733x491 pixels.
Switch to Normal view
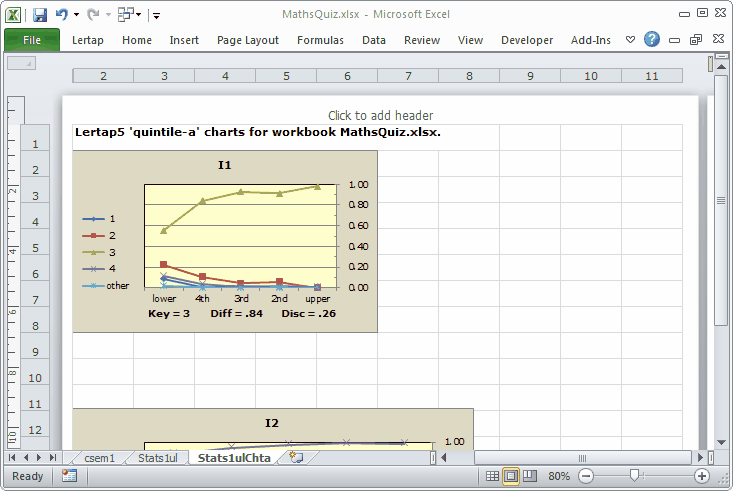pyautogui.click(x=492, y=476)
